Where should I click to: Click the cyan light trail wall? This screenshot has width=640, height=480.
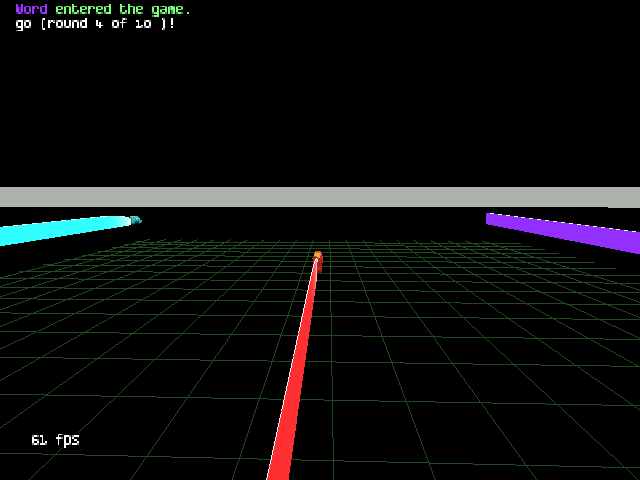point(60,230)
